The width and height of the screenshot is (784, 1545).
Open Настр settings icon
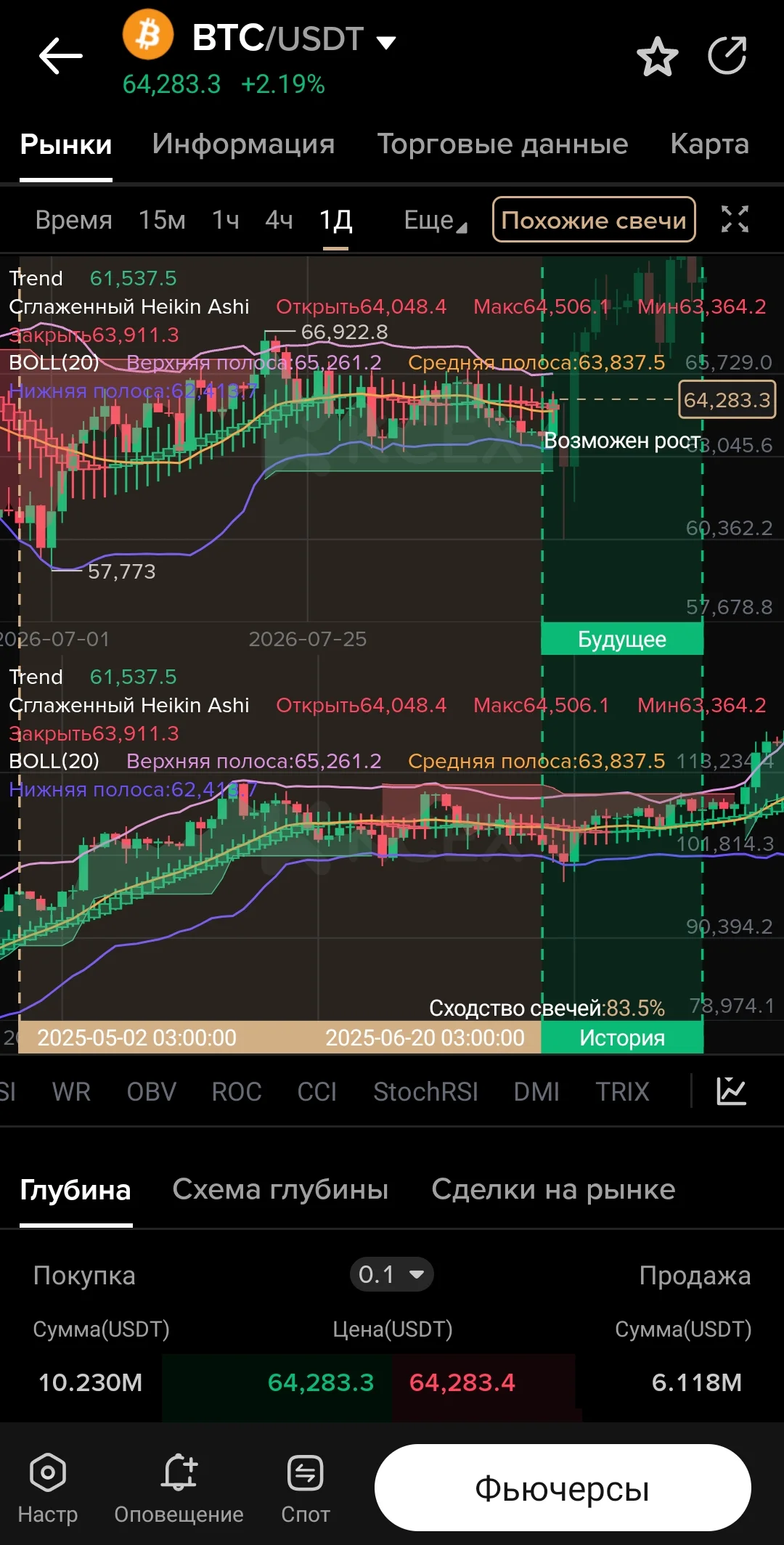[48, 1488]
